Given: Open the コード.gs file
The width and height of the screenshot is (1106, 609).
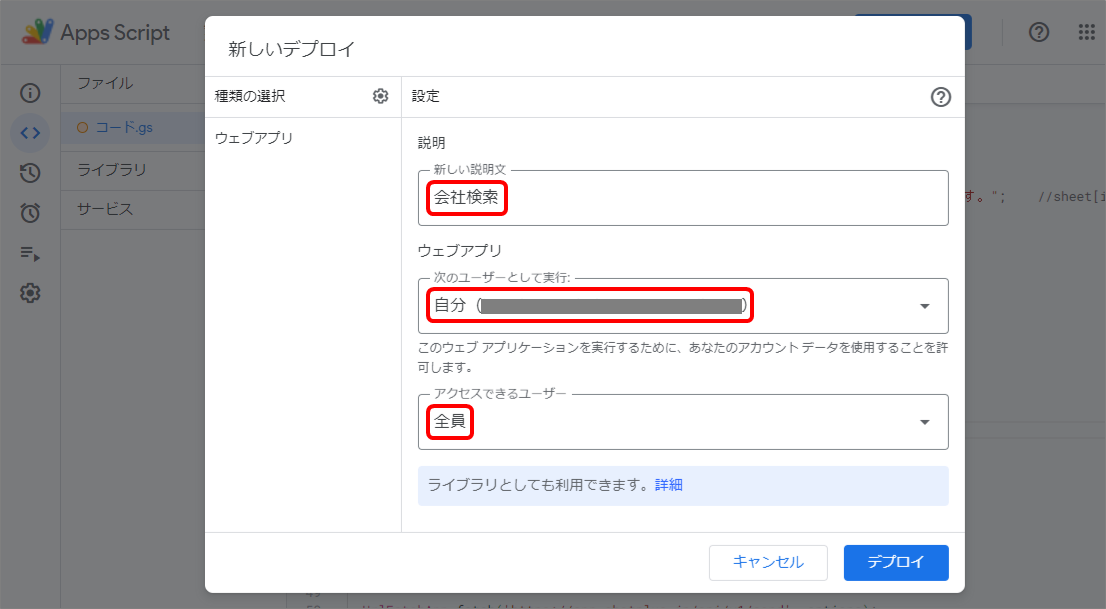Looking at the screenshot, I should [124, 128].
